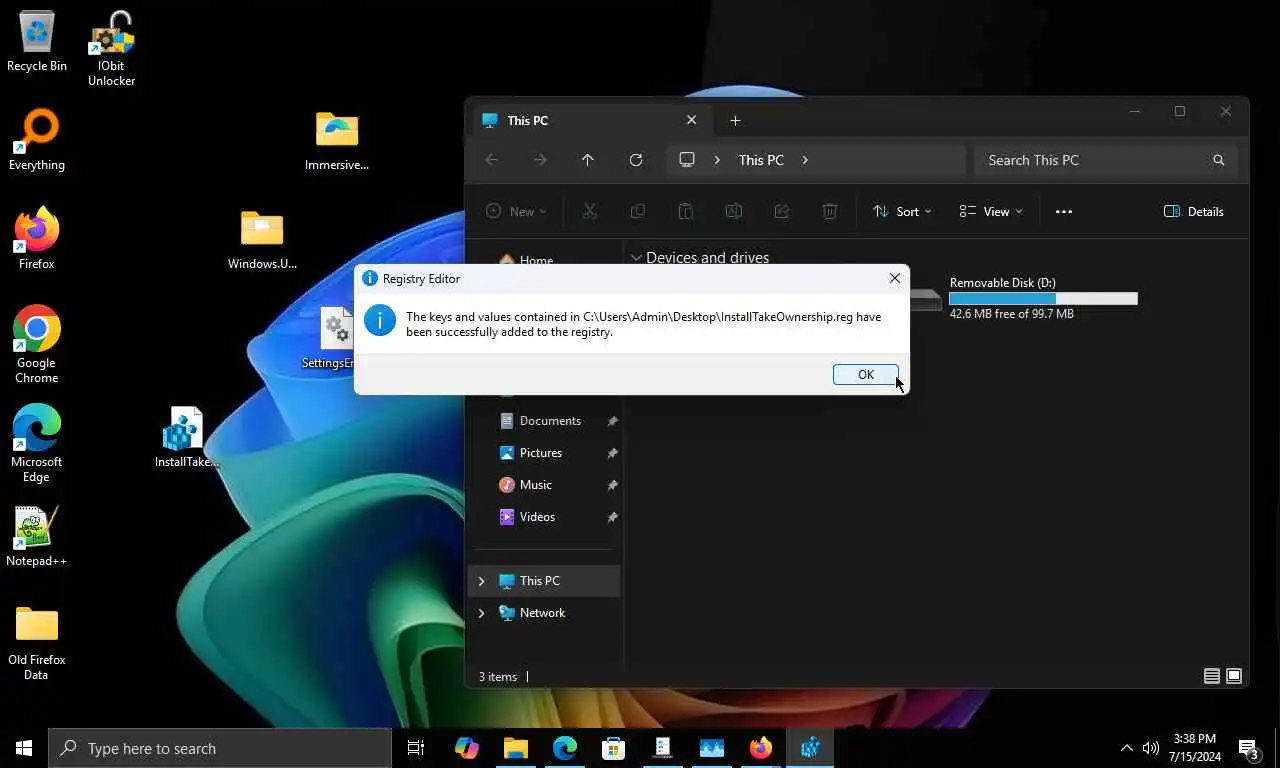Go back in File Explorer navigation

491,160
